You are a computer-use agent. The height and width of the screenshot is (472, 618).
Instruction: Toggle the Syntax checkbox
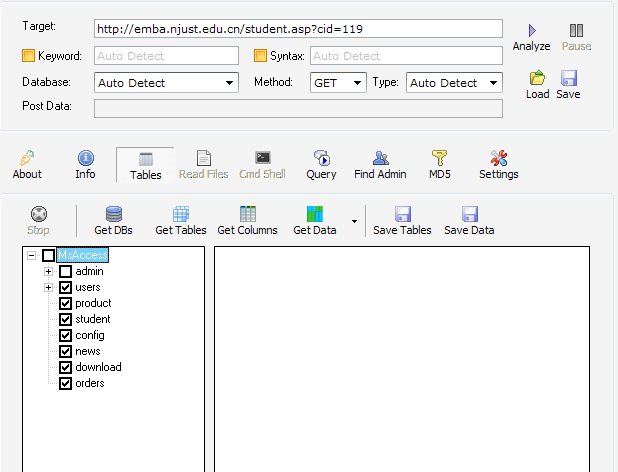(x=260, y=56)
